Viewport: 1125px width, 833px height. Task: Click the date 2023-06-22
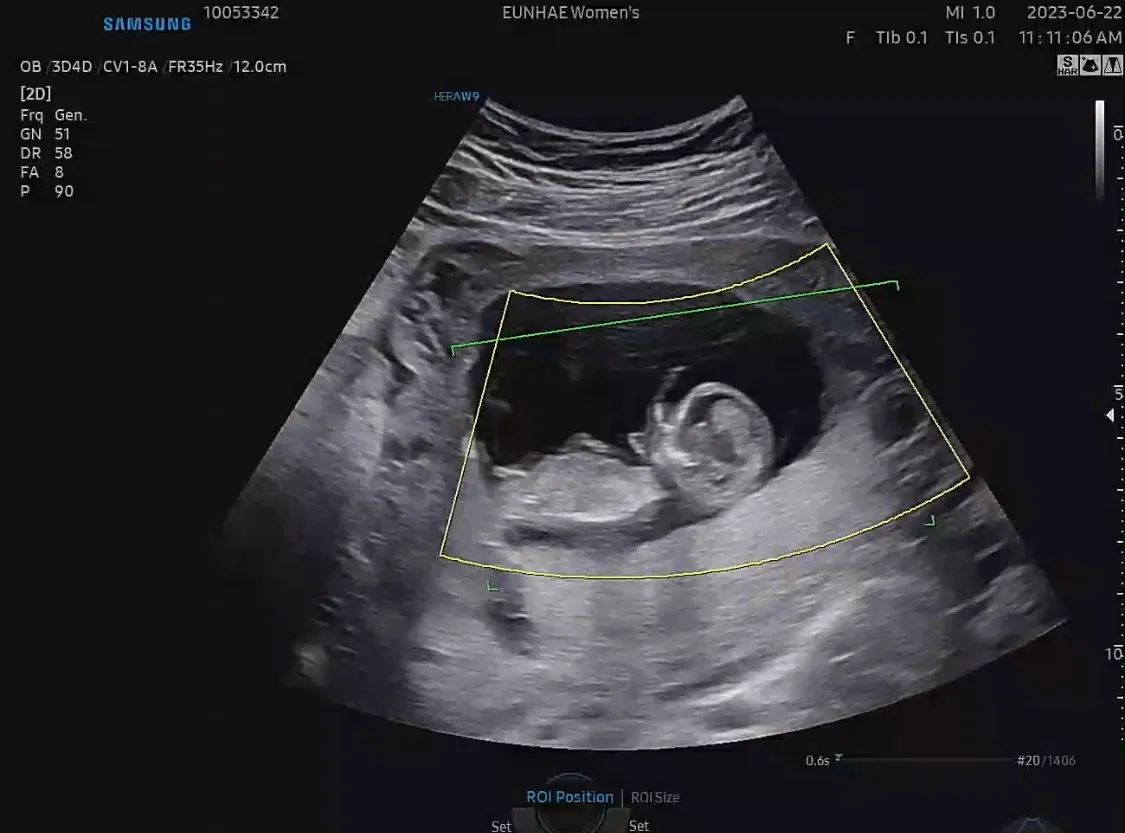click(x=1074, y=13)
